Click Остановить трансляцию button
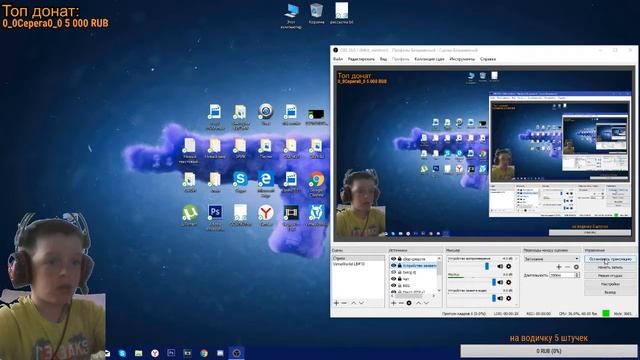Screen dimensions: 640x360 (x=610, y=259)
